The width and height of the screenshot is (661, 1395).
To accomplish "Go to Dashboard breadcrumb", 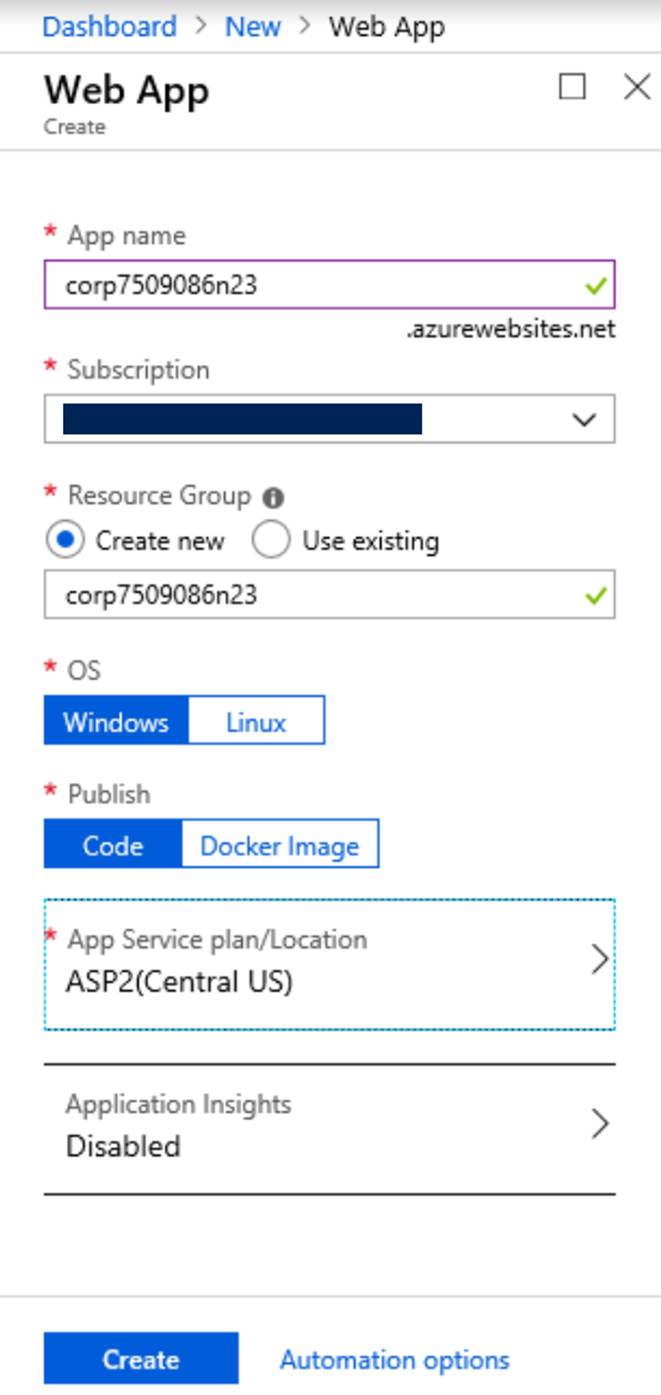I will (x=109, y=26).
